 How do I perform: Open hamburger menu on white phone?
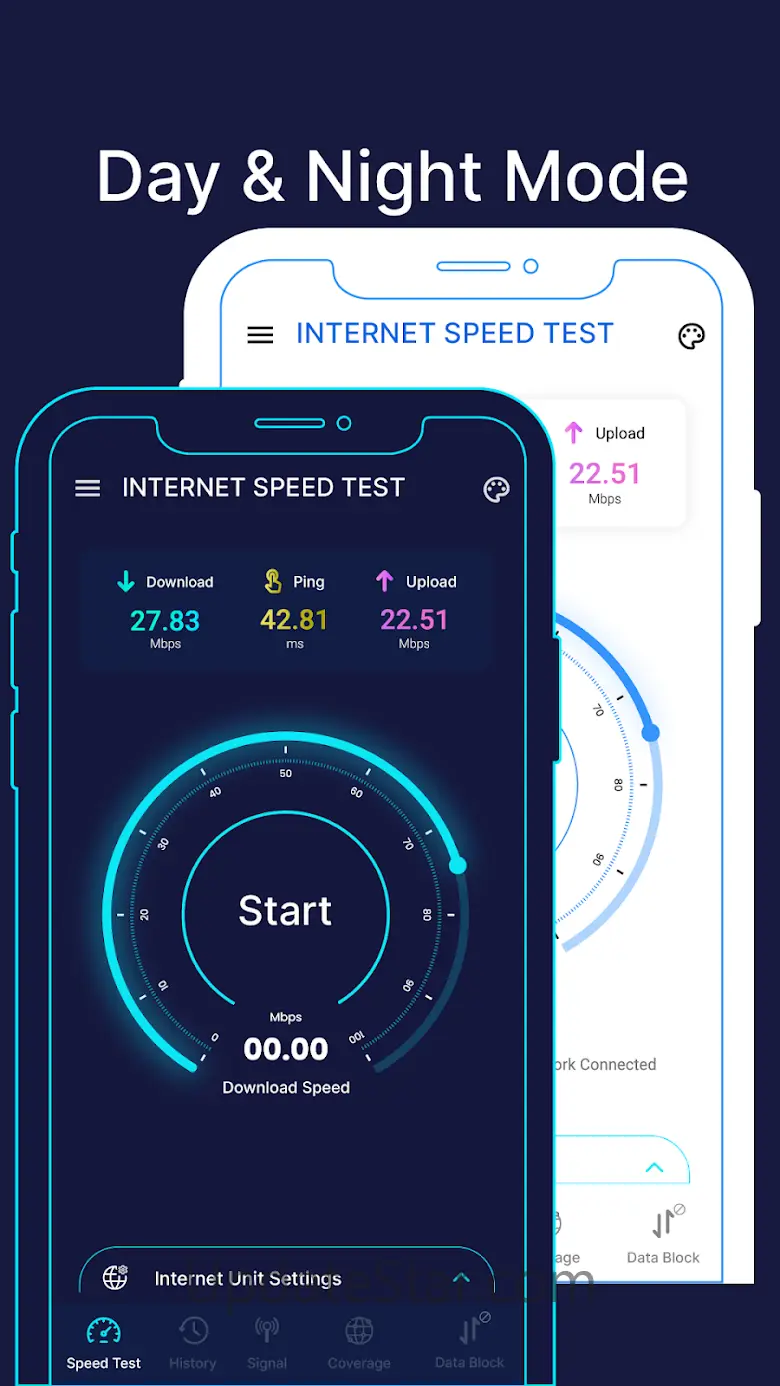point(260,335)
